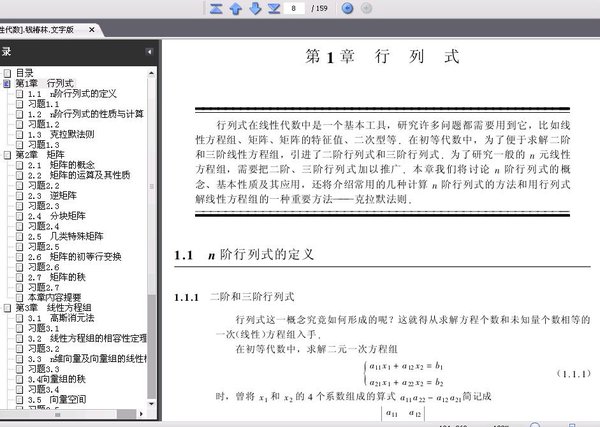Open bookmark 习题1.1
Screen dimensions: 600x427
click(x=43, y=104)
